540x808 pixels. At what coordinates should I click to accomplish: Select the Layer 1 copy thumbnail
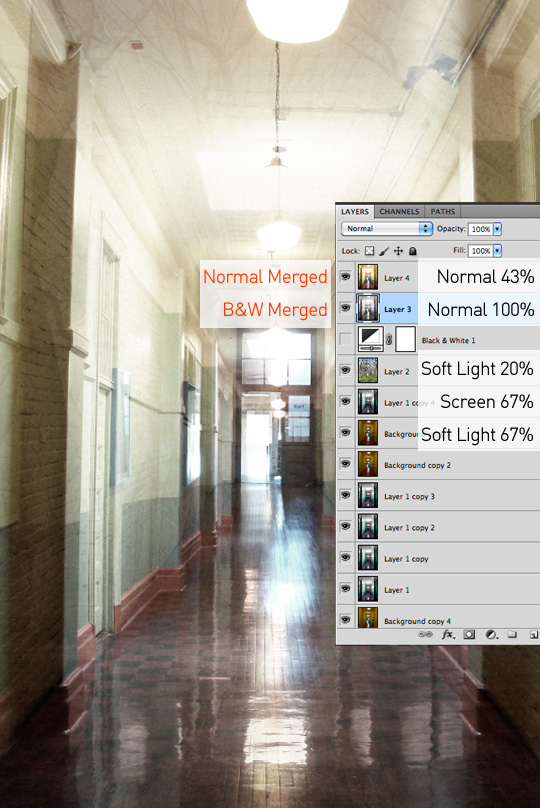coord(368,558)
